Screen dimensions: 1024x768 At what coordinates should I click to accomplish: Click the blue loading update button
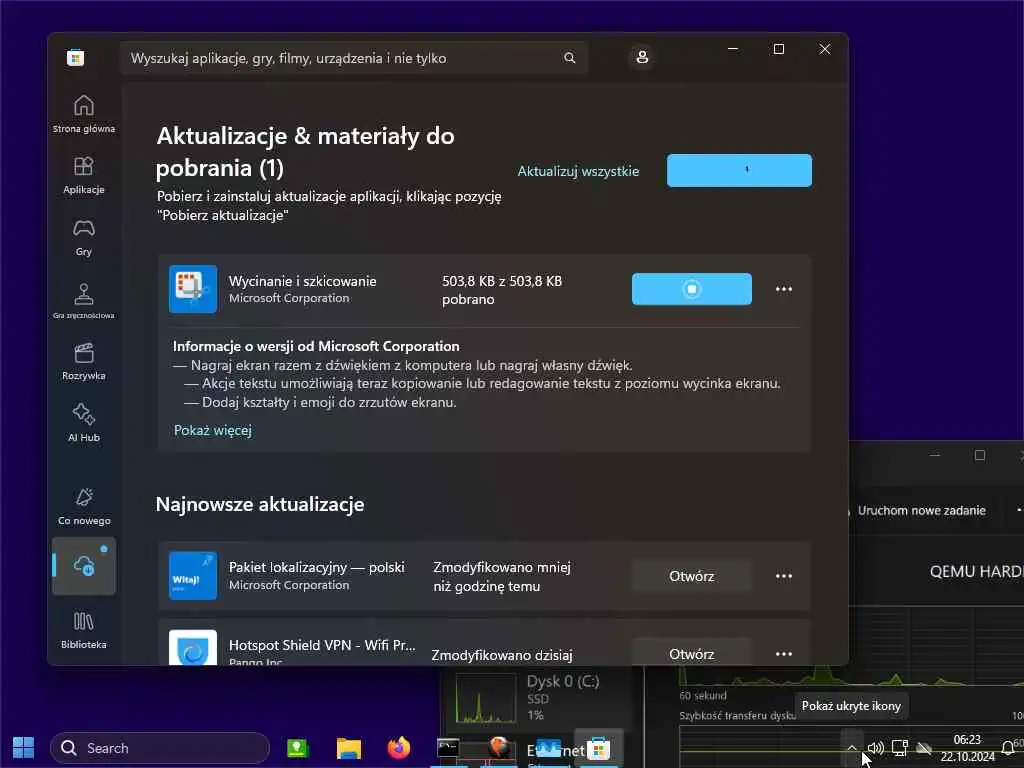tap(739, 170)
